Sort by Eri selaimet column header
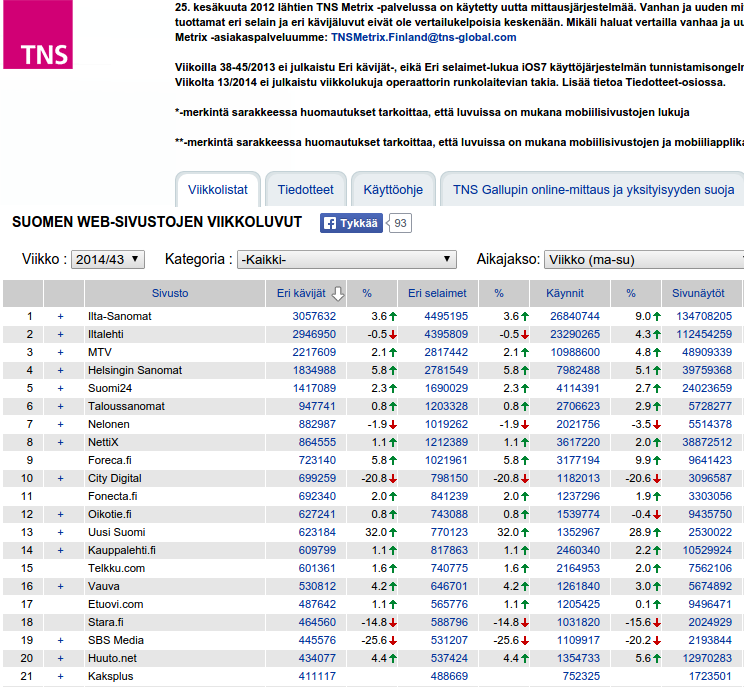744x687 pixels. pos(437,293)
